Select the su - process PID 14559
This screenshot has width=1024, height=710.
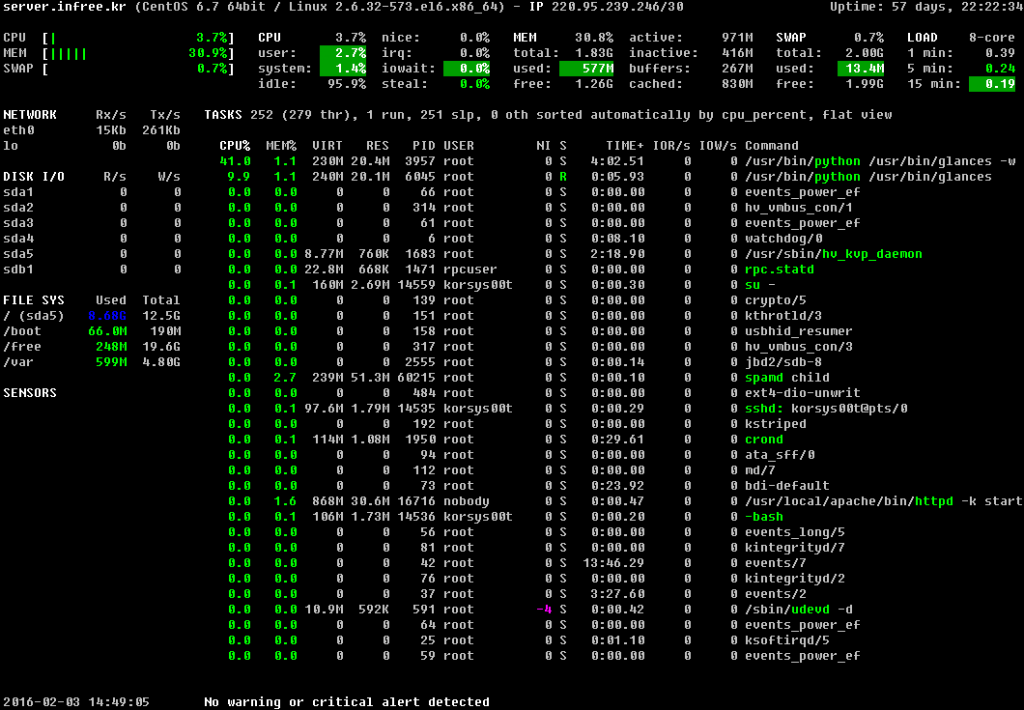pyautogui.click(x=502, y=285)
